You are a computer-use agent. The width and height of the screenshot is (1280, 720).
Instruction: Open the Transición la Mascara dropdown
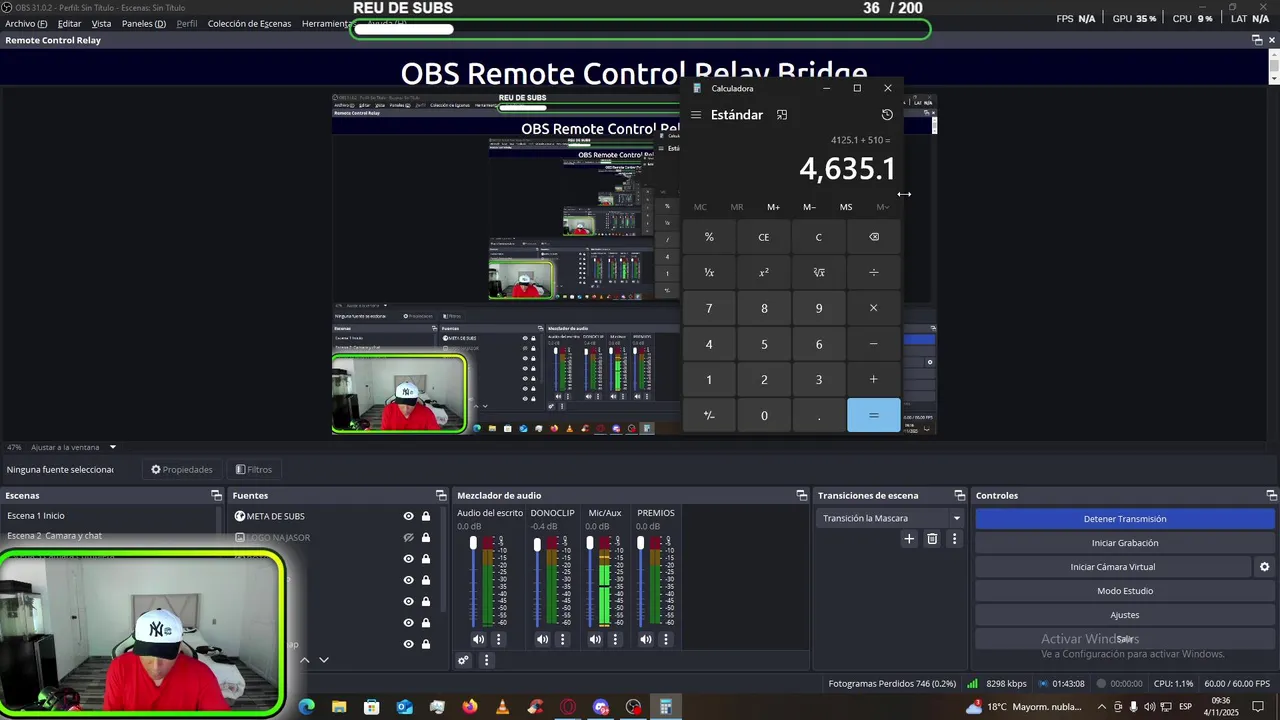(x=891, y=518)
